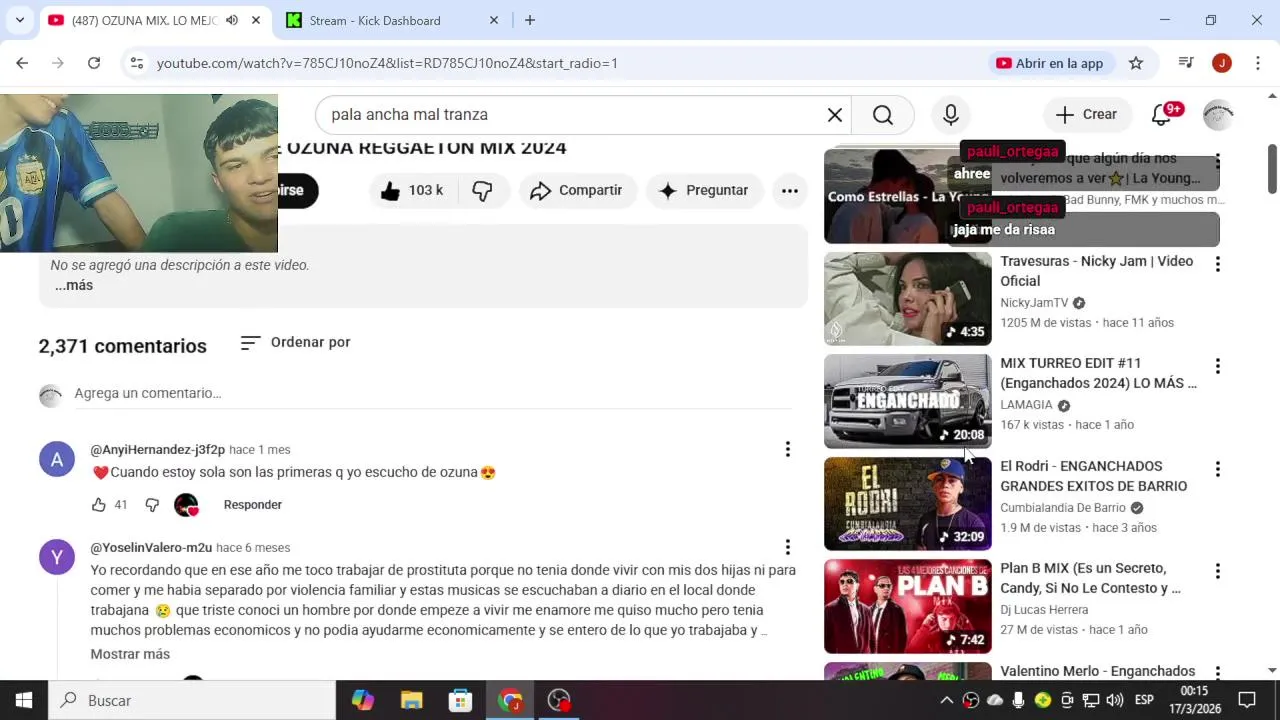Open options for Travesuras video
The width and height of the screenshot is (1280, 720).
pyautogui.click(x=1217, y=264)
